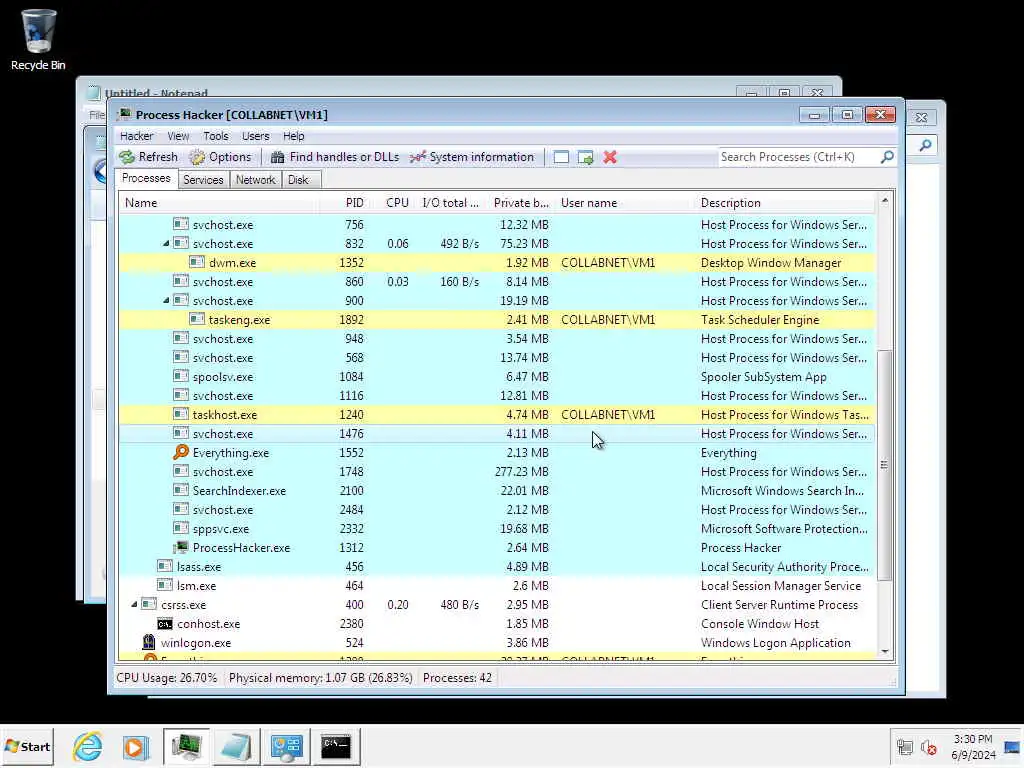Click the sppsvc.exe process icon

(x=181, y=528)
